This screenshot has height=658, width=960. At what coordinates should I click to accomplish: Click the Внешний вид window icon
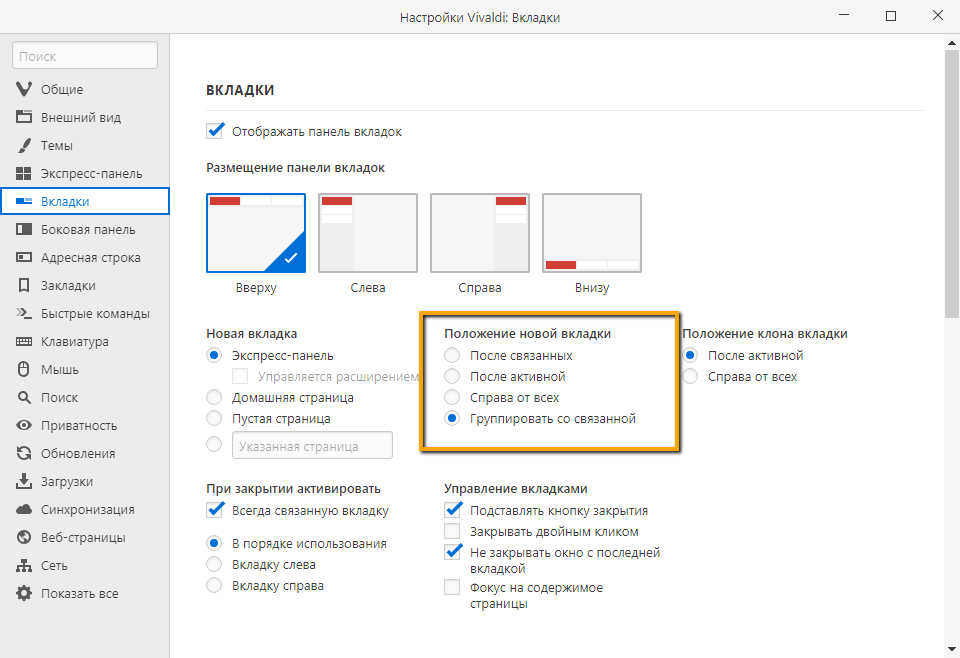pos(24,117)
